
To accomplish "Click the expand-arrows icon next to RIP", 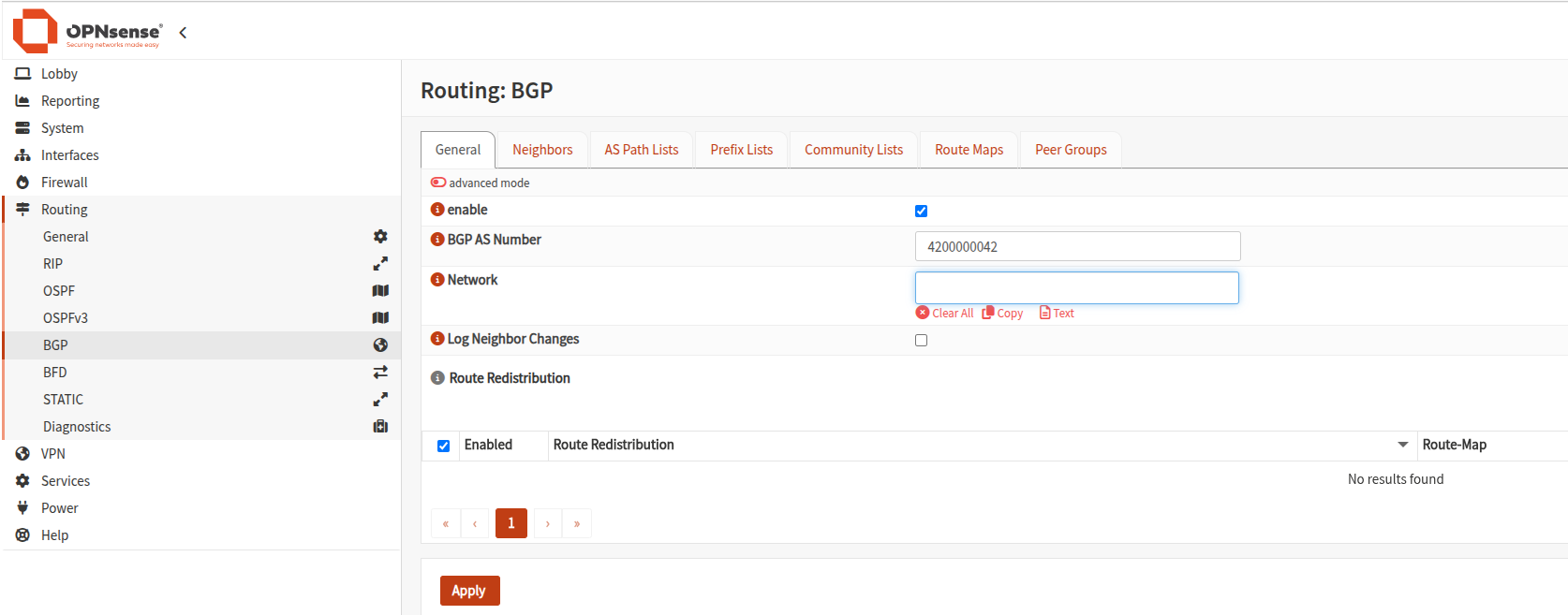I will click(380, 264).
